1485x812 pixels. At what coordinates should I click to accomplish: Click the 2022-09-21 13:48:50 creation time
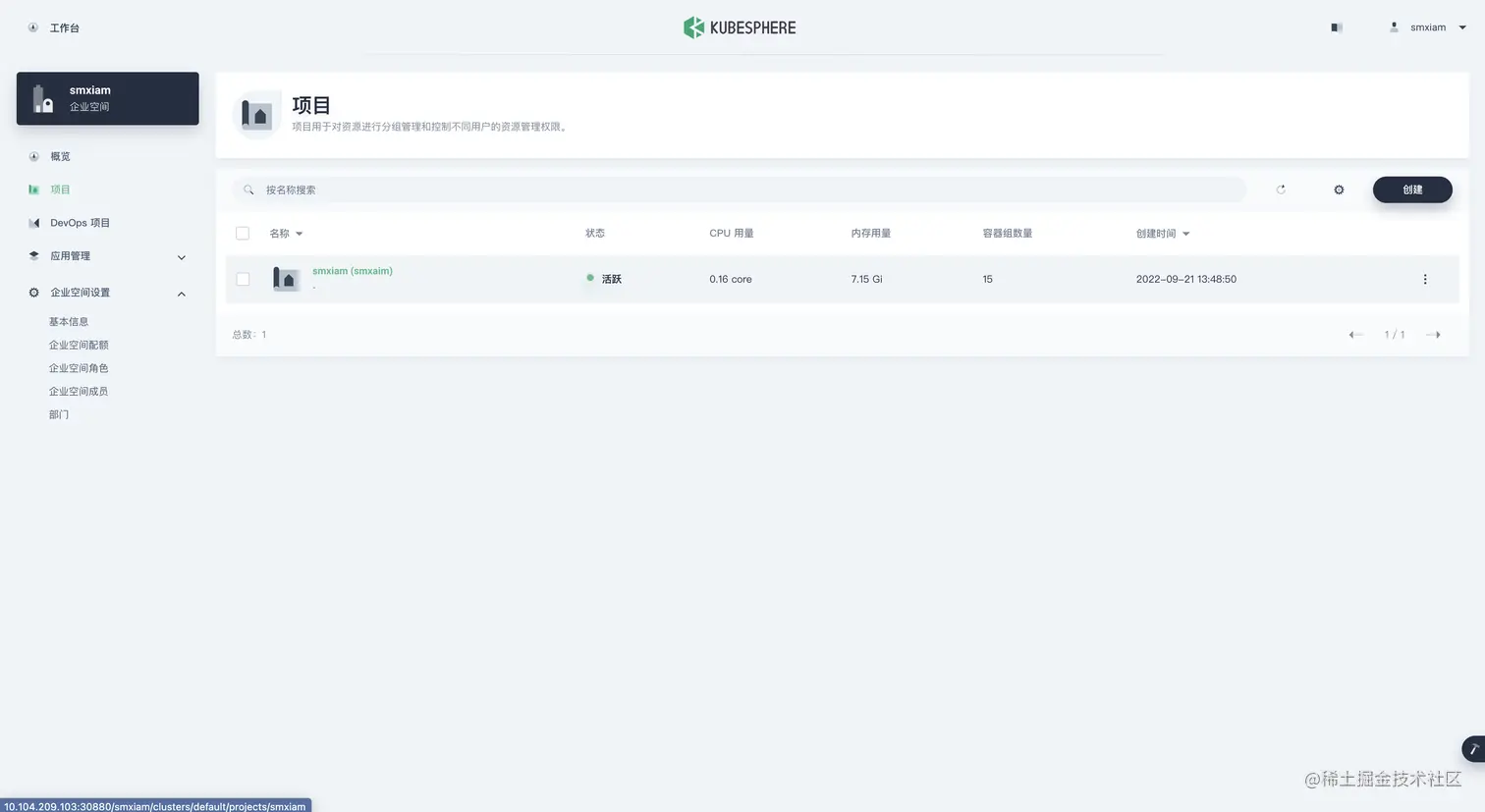1186,279
